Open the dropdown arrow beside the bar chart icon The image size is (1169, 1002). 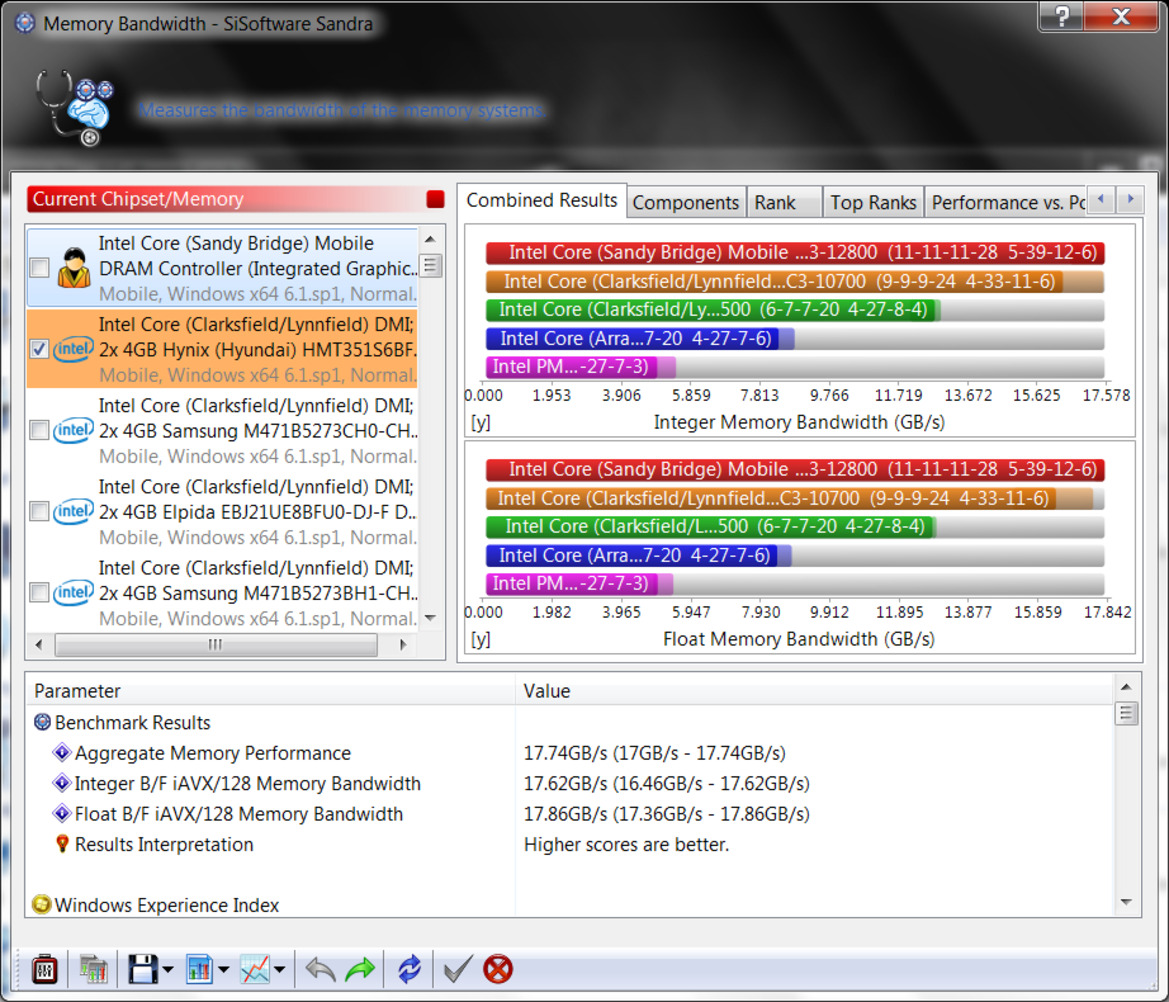(224, 970)
